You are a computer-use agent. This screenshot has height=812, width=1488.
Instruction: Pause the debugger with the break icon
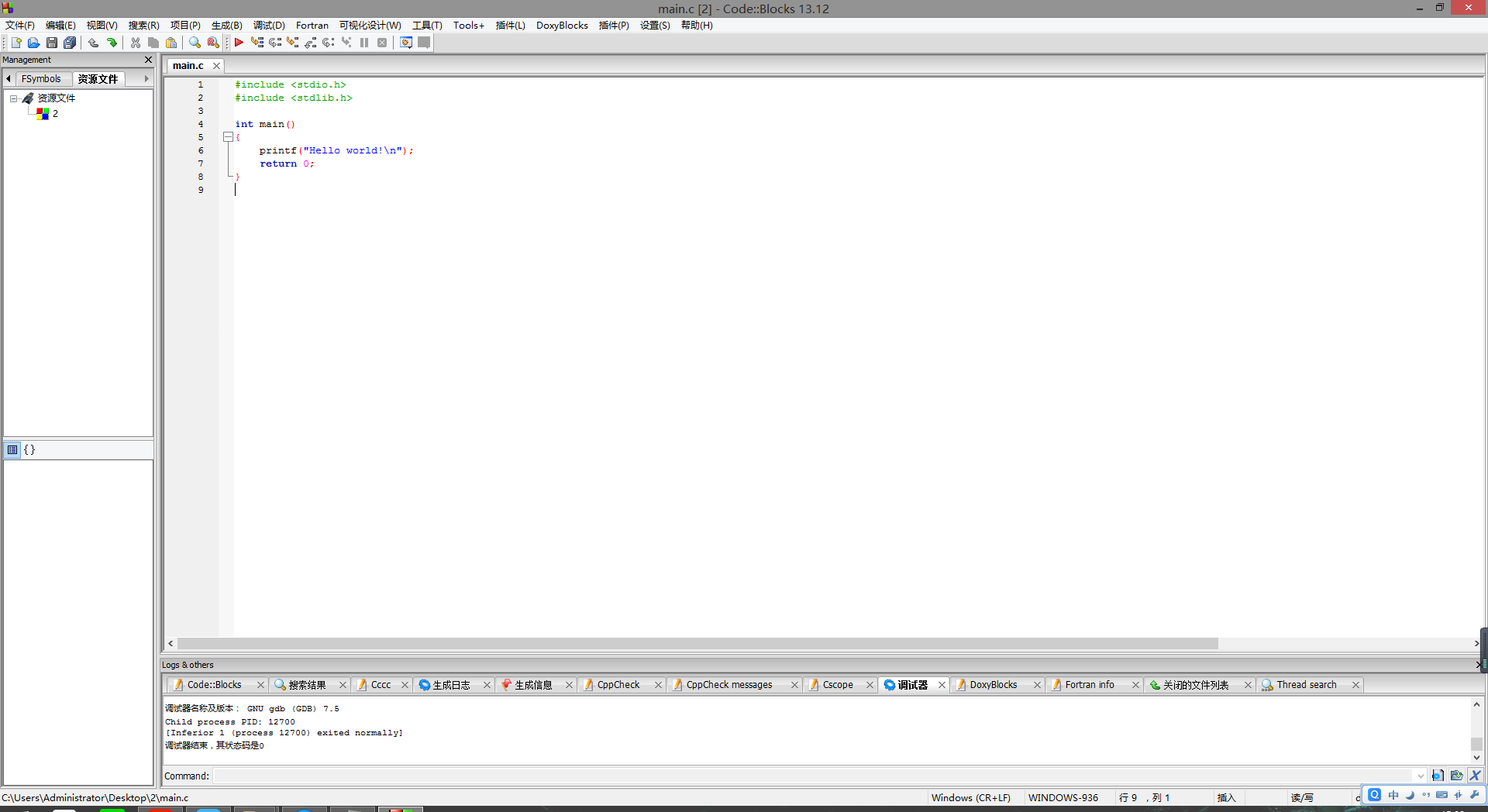tap(364, 43)
